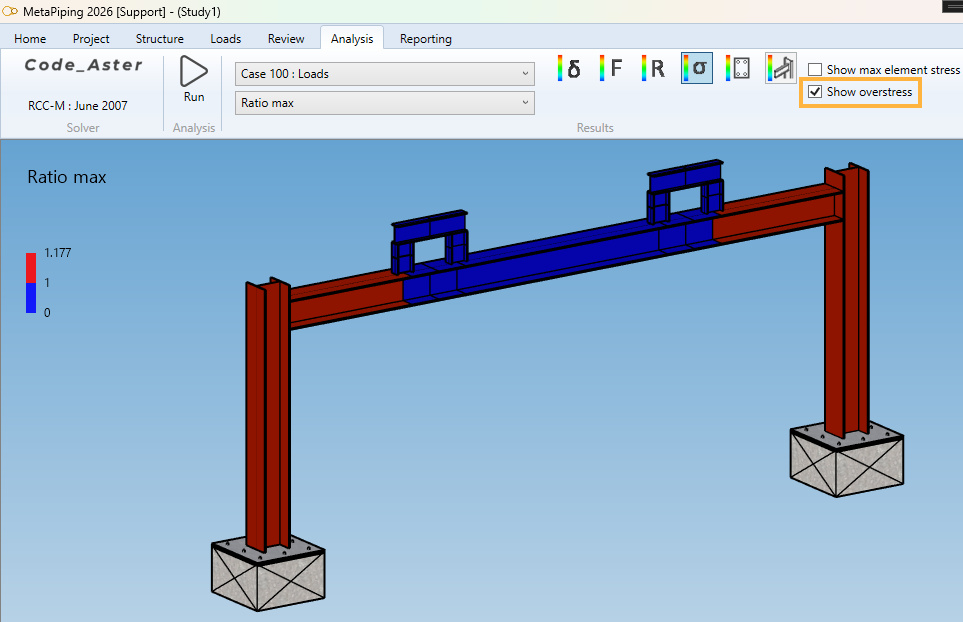Image resolution: width=963 pixels, height=622 pixels.
Task: Open the Ratio max result type dropdown
Action: pyautogui.click(x=385, y=103)
